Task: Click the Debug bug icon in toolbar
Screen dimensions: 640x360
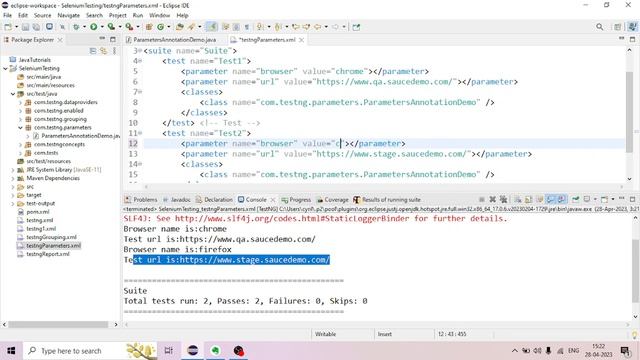Action: pos(76,27)
